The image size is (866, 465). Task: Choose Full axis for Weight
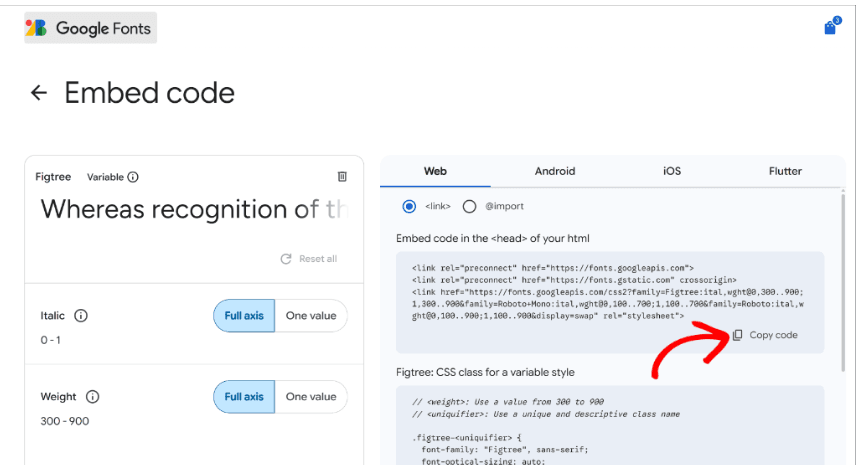(244, 397)
